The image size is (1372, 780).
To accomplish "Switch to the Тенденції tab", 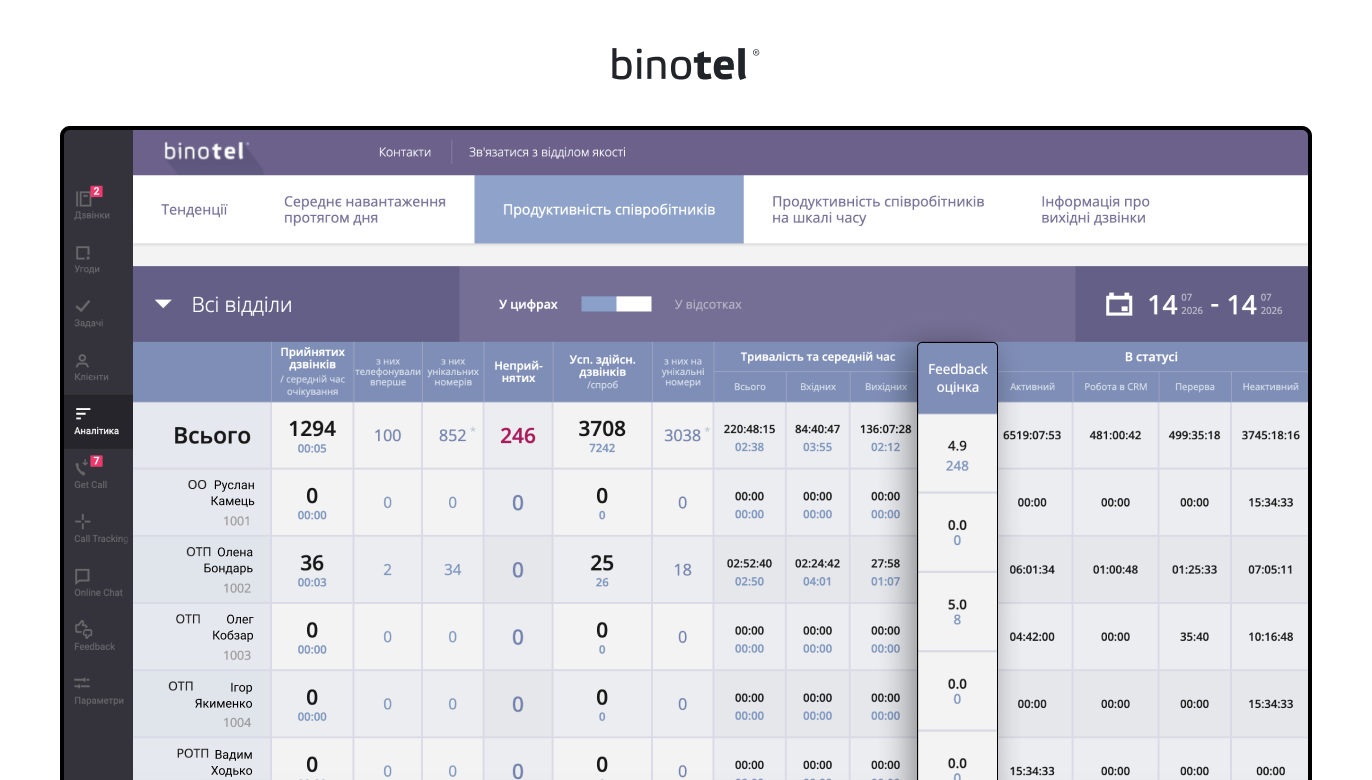I will (x=194, y=210).
